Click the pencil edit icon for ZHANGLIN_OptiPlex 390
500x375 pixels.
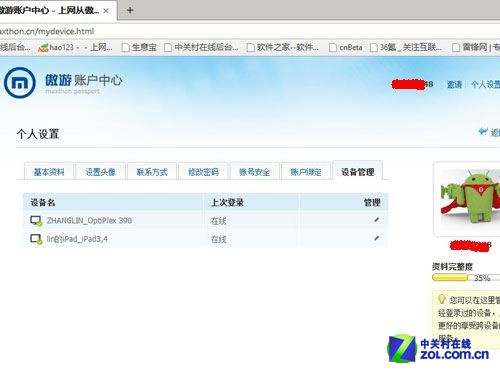pyautogui.click(x=377, y=220)
